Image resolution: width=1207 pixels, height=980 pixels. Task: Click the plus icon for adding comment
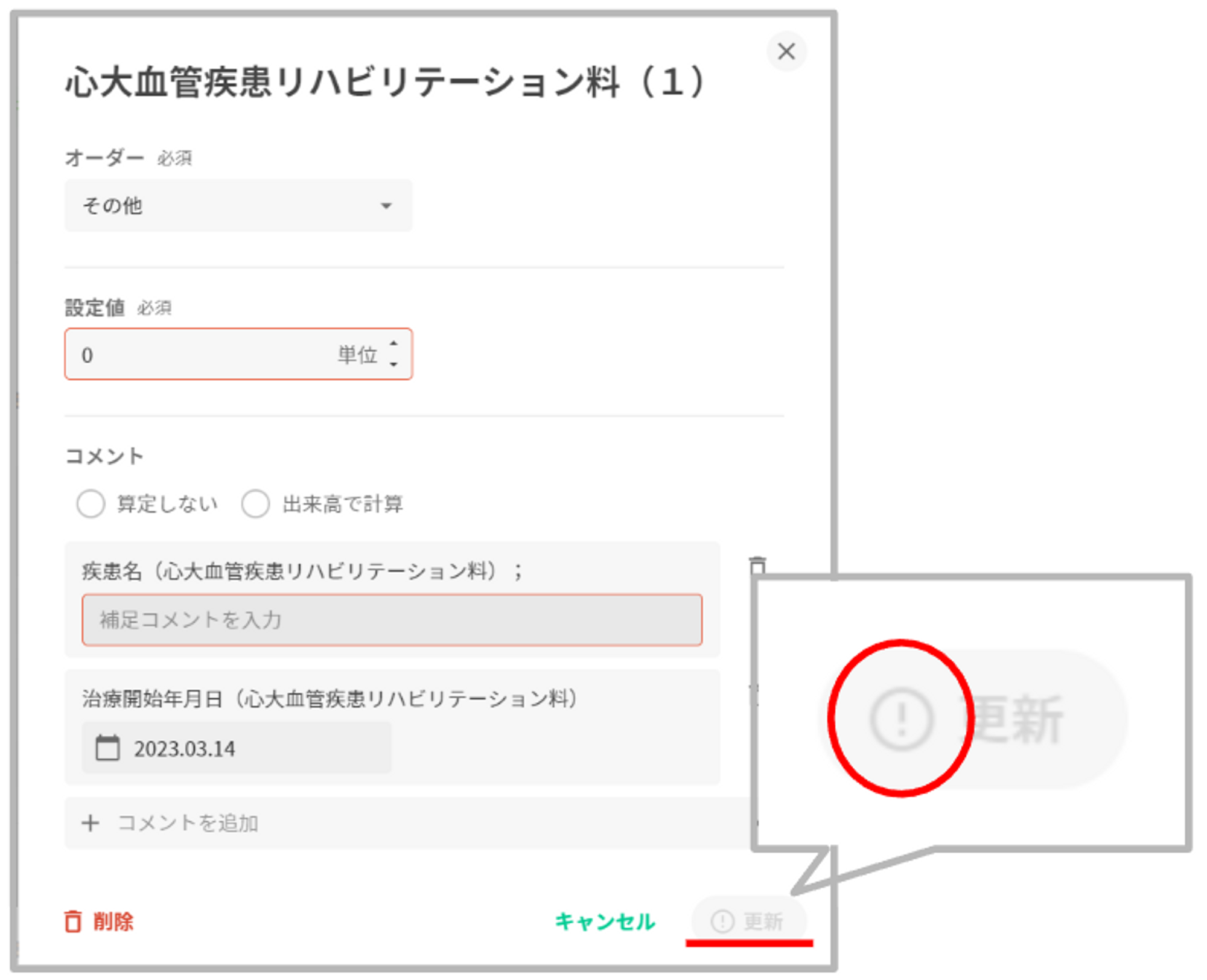pyautogui.click(x=91, y=822)
